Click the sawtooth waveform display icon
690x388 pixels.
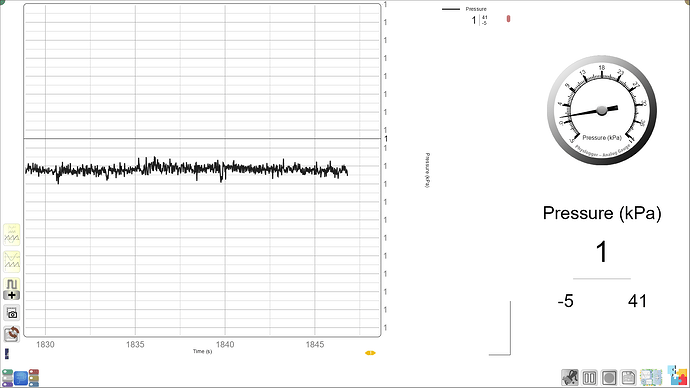[x=12, y=262]
